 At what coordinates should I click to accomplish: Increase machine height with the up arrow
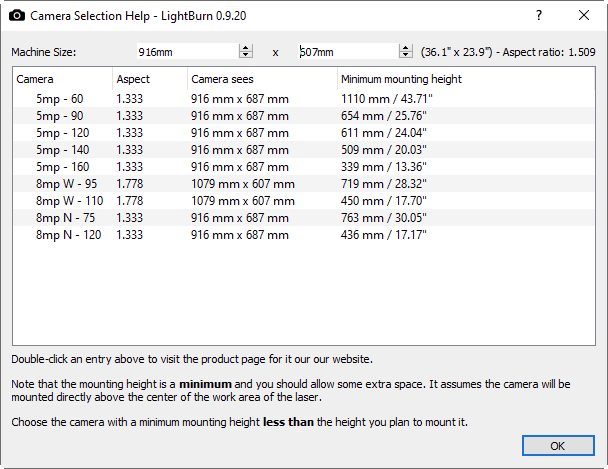tap(406, 48)
